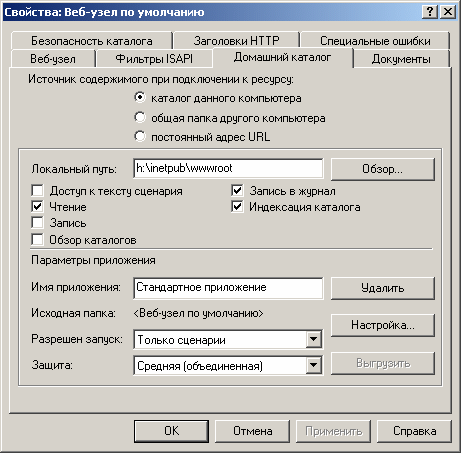Go to "Фильтры ISAPI" tab
The height and width of the screenshot is (453, 461).
click(154, 59)
